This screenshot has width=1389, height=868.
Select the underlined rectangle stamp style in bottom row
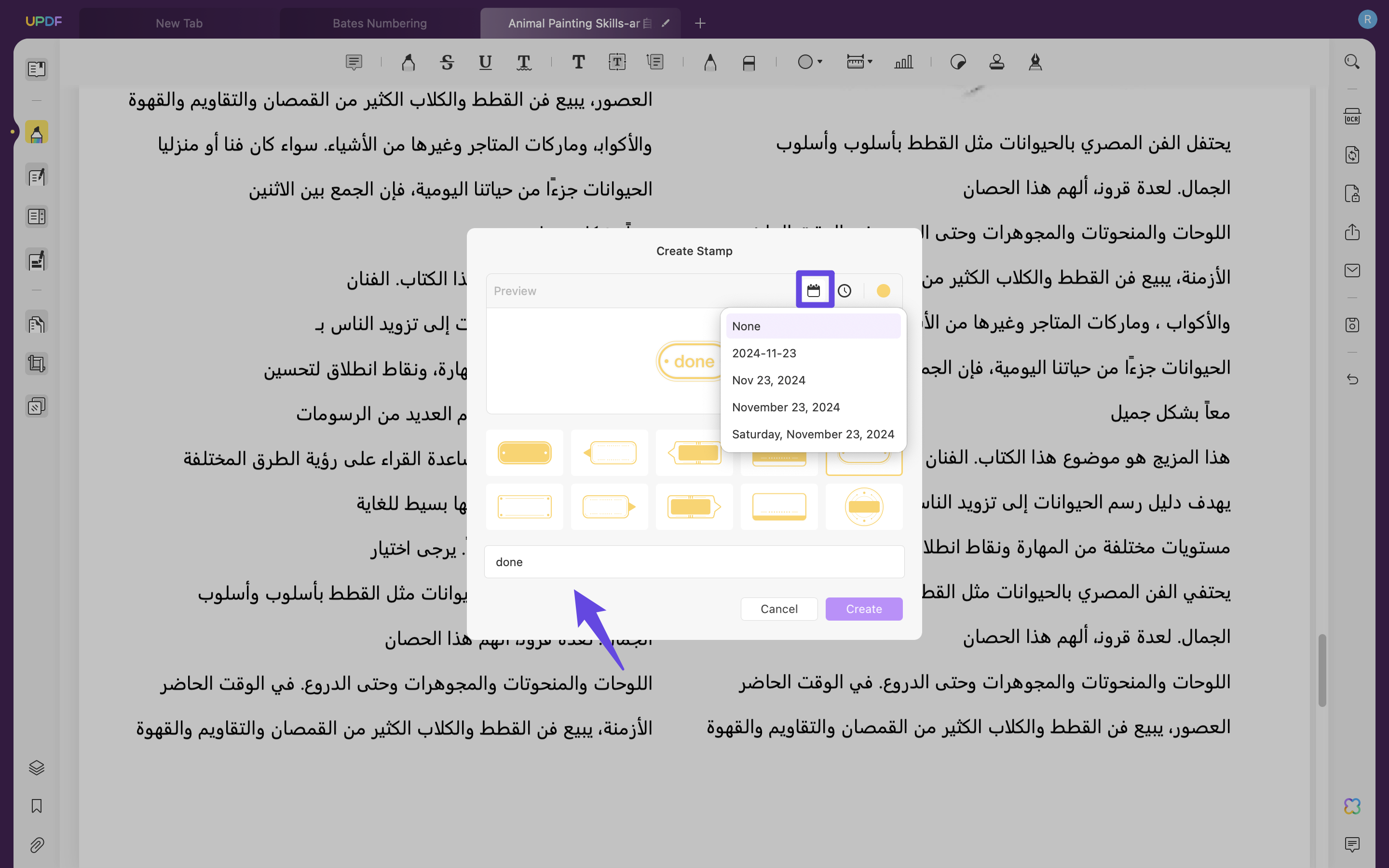[x=779, y=506]
